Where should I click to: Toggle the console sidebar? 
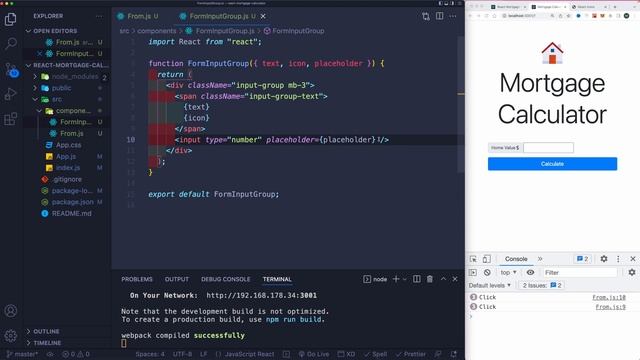pyautogui.click(x=473, y=272)
